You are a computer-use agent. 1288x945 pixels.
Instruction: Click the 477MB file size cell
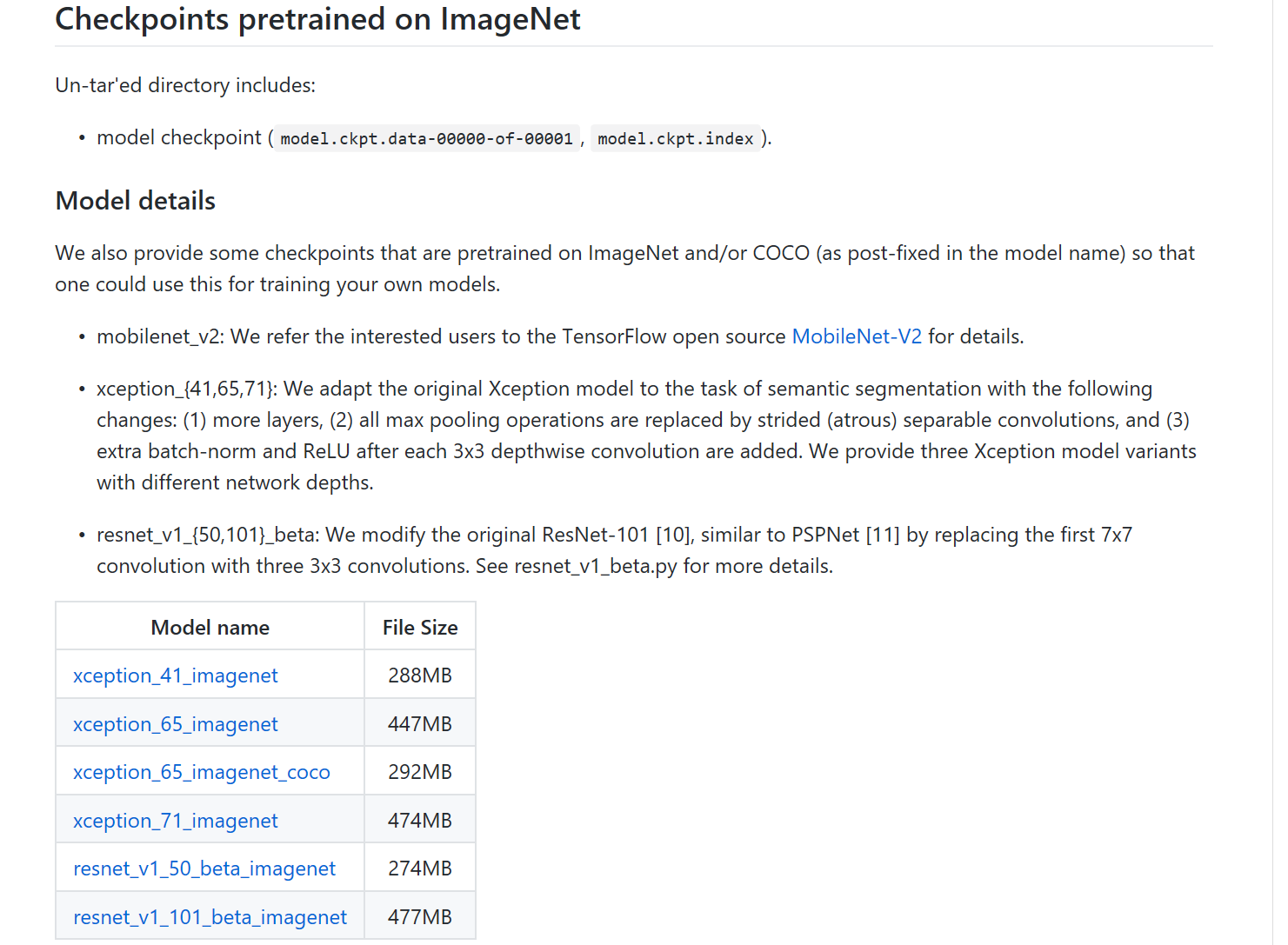[420, 917]
